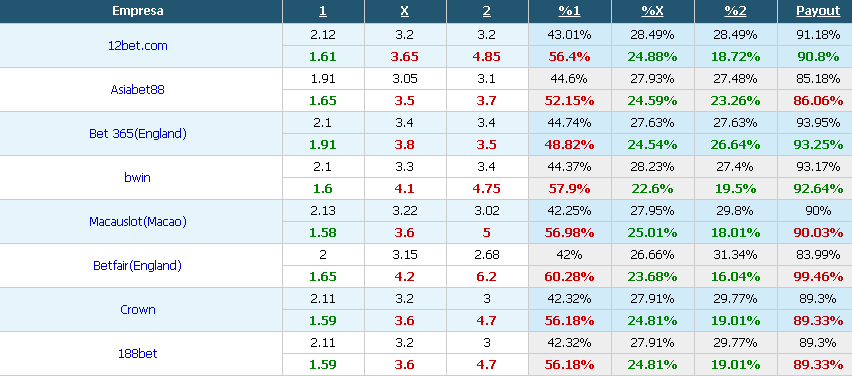Click Bet 365's current 1.91 home odds

[323, 145]
